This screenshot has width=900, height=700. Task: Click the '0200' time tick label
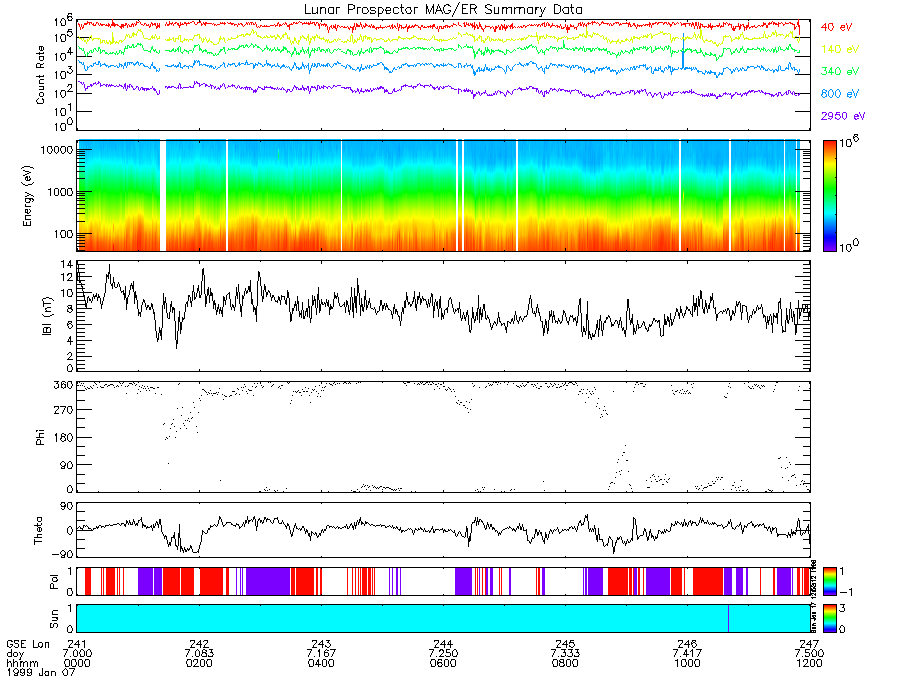point(199,663)
